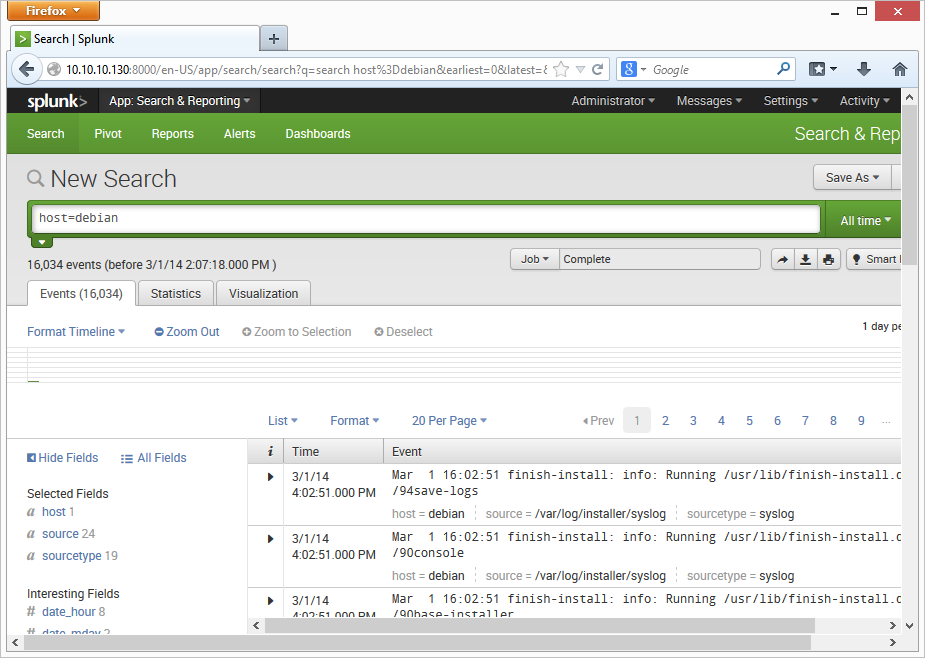
Task: Click the browser Back arrow button
Action: (26, 70)
